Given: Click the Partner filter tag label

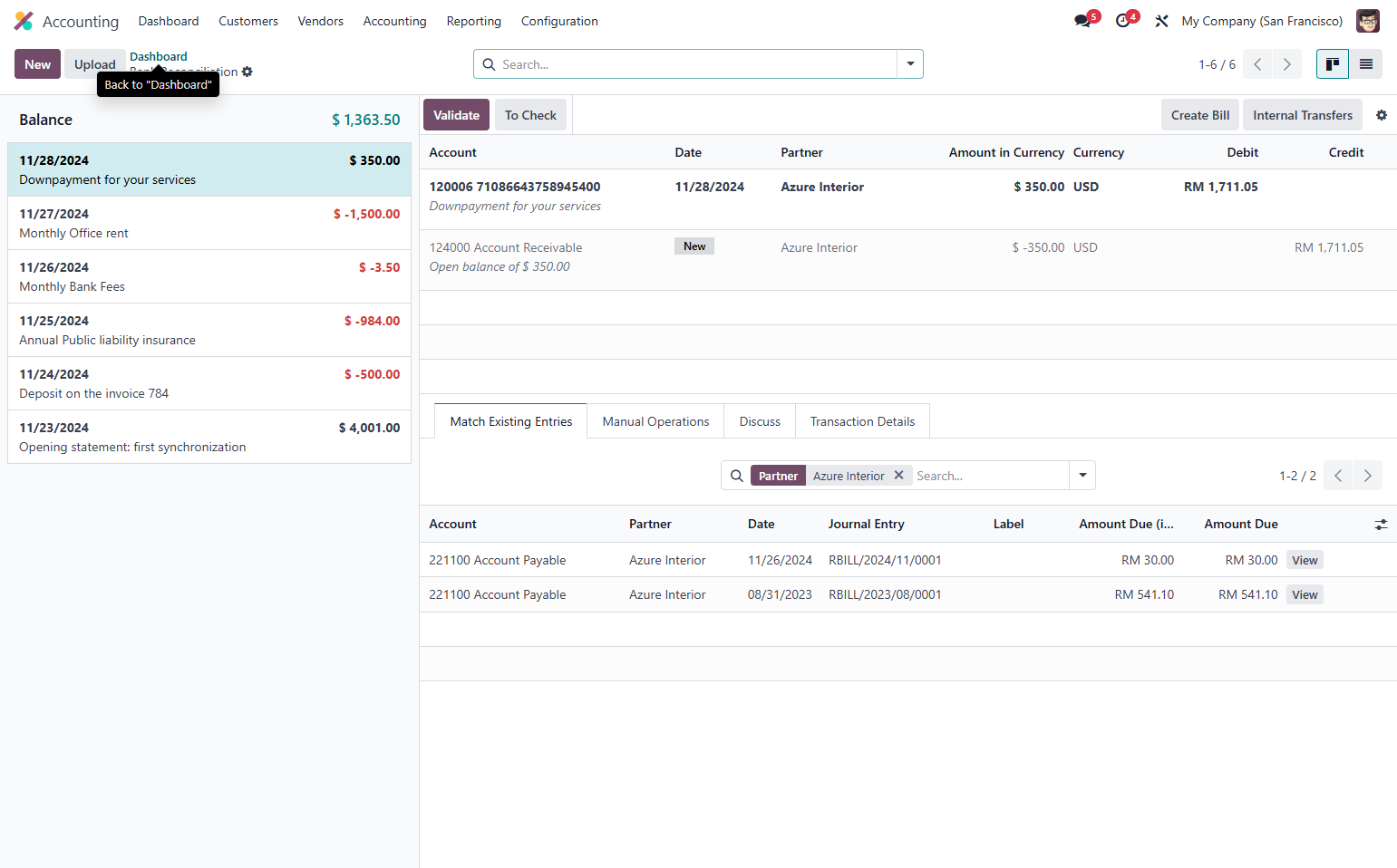Looking at the screenshot, I should coord(778,476).
